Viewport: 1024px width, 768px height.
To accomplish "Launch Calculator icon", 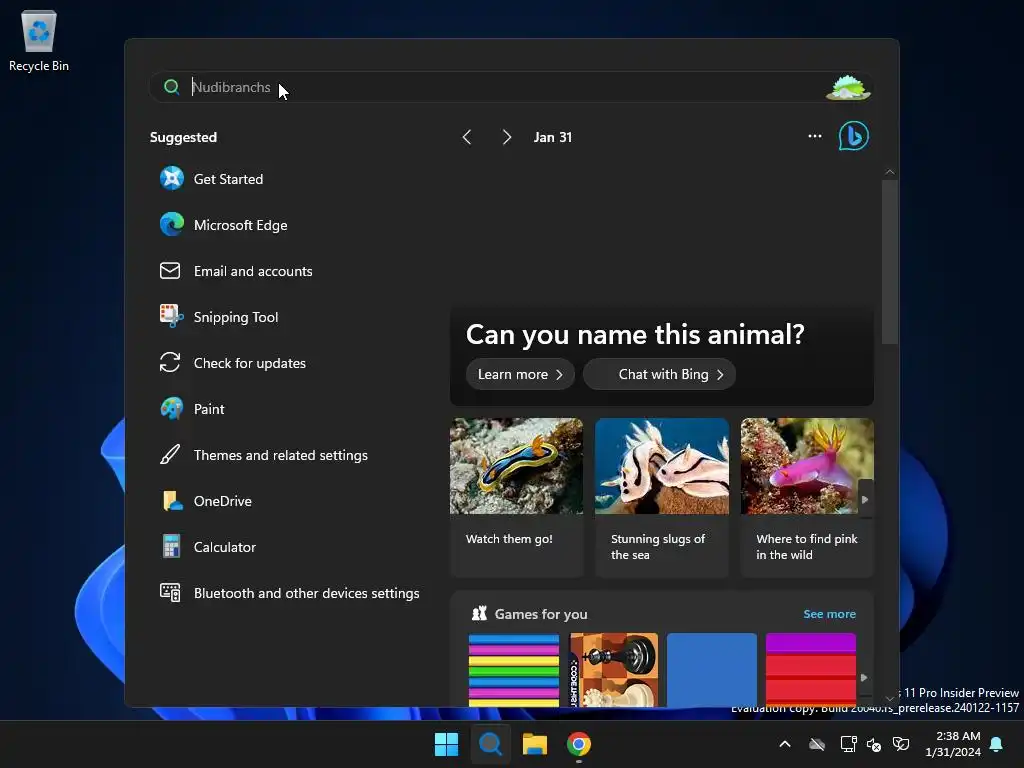I will click(x=171, y=547).
